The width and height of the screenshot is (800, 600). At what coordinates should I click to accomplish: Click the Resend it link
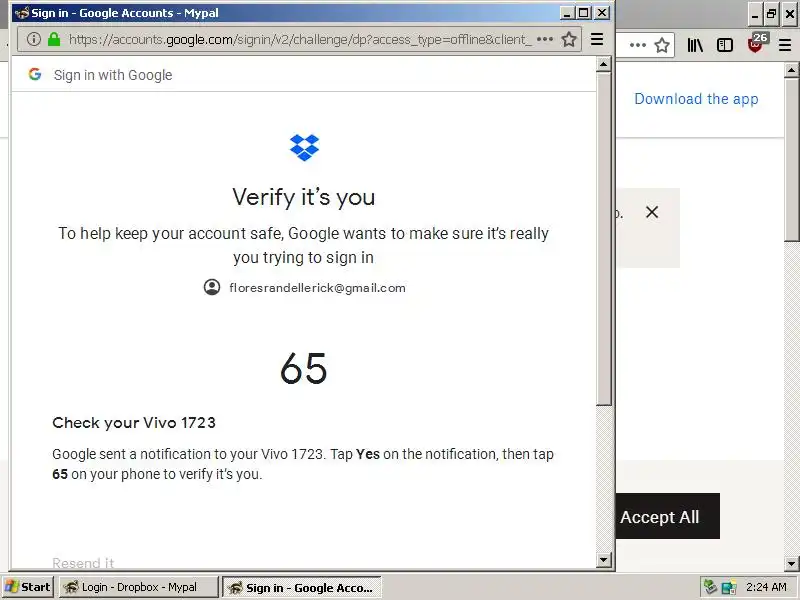tap(83, 563)
